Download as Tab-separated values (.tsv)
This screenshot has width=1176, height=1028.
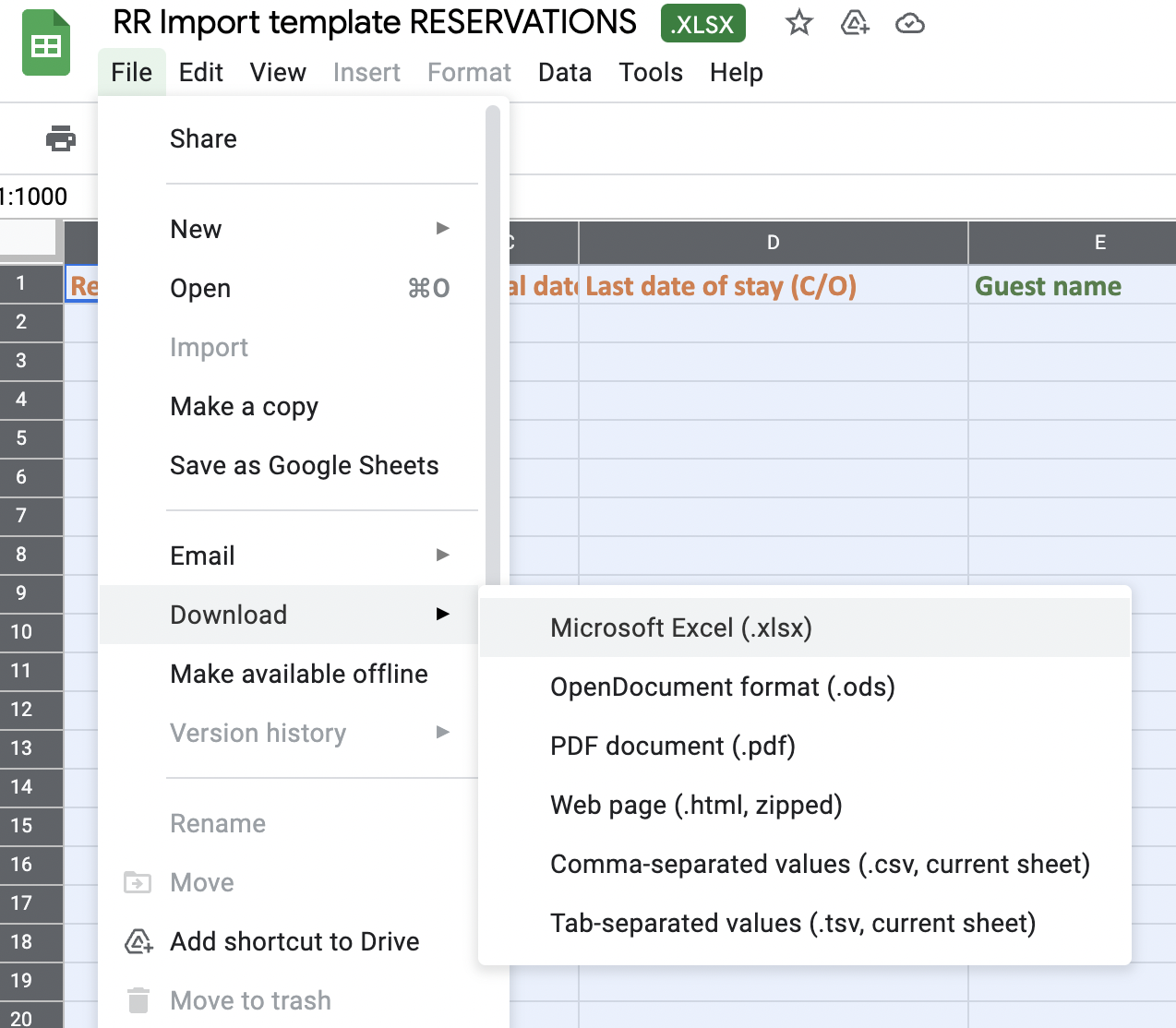pos(805,923)
